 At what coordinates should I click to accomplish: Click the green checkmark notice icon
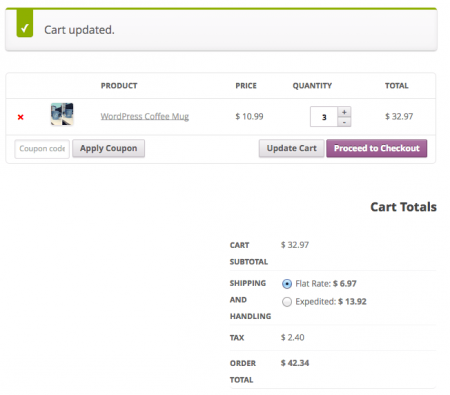pos(25,23)
